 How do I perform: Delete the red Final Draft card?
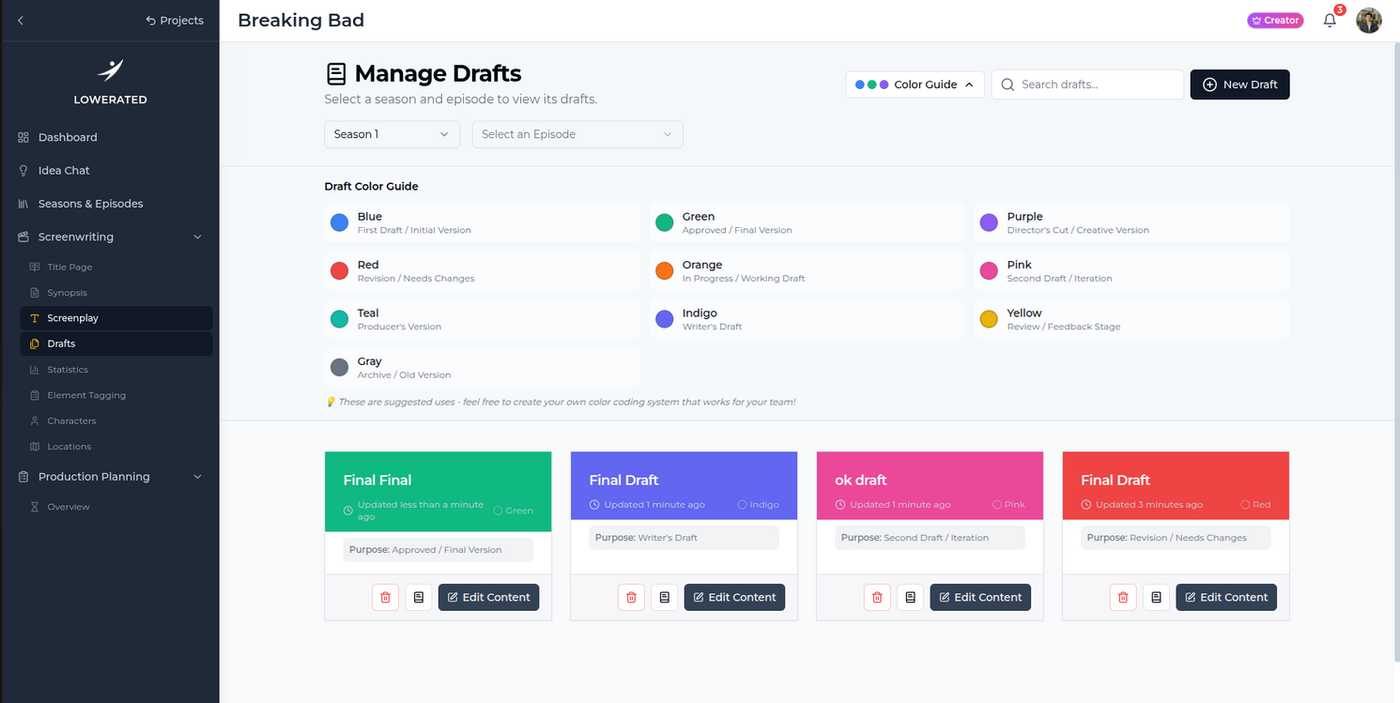[x=1123, y=597]
